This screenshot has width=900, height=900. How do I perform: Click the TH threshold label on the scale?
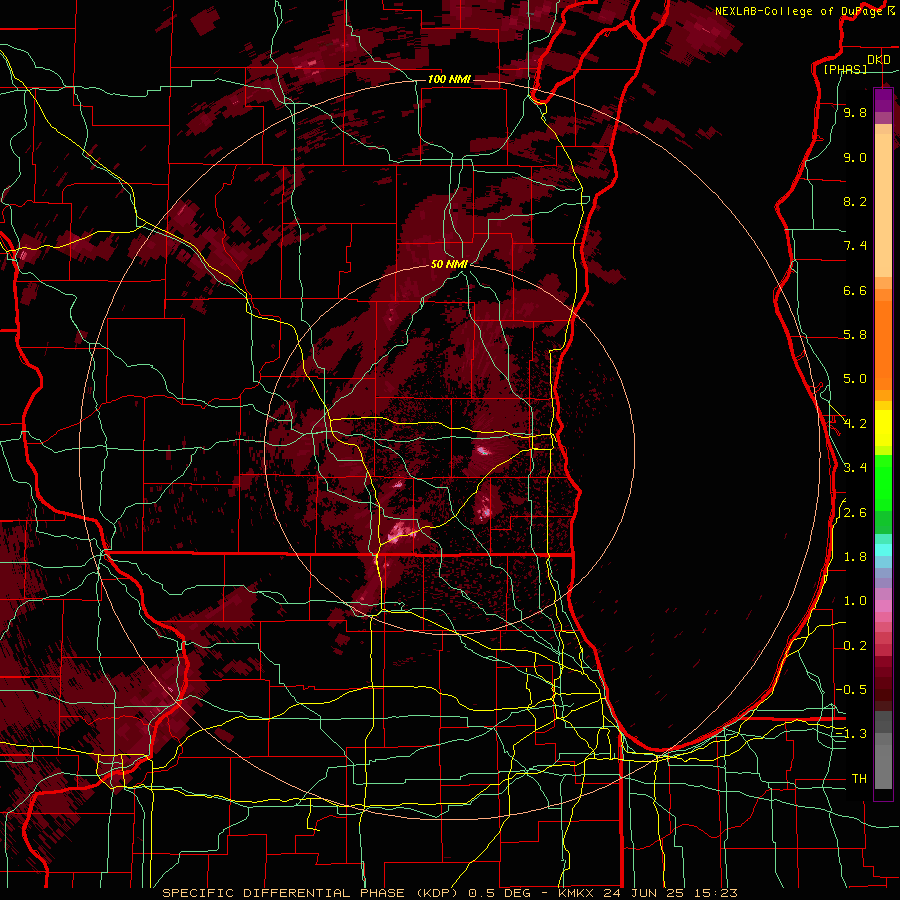tap(859, 779)
